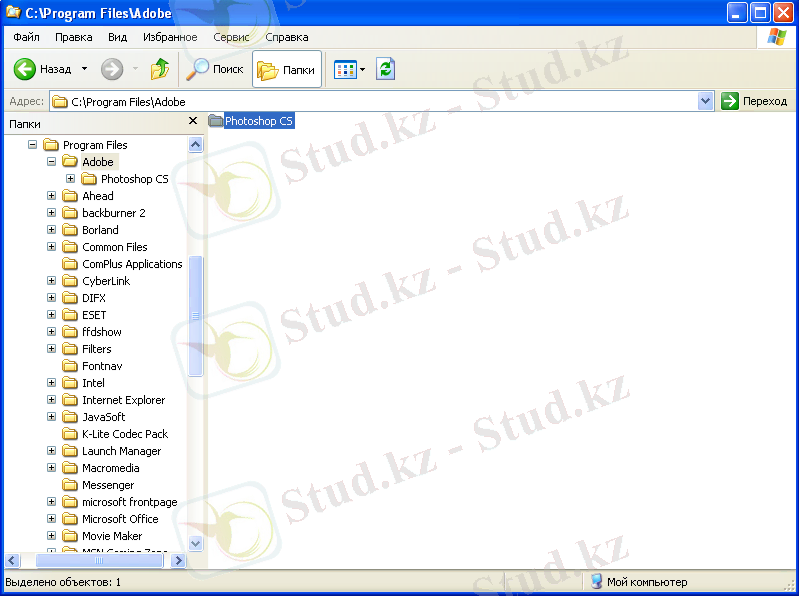Select the Messenger folder

pyautogui.click(x=108, y=485)
